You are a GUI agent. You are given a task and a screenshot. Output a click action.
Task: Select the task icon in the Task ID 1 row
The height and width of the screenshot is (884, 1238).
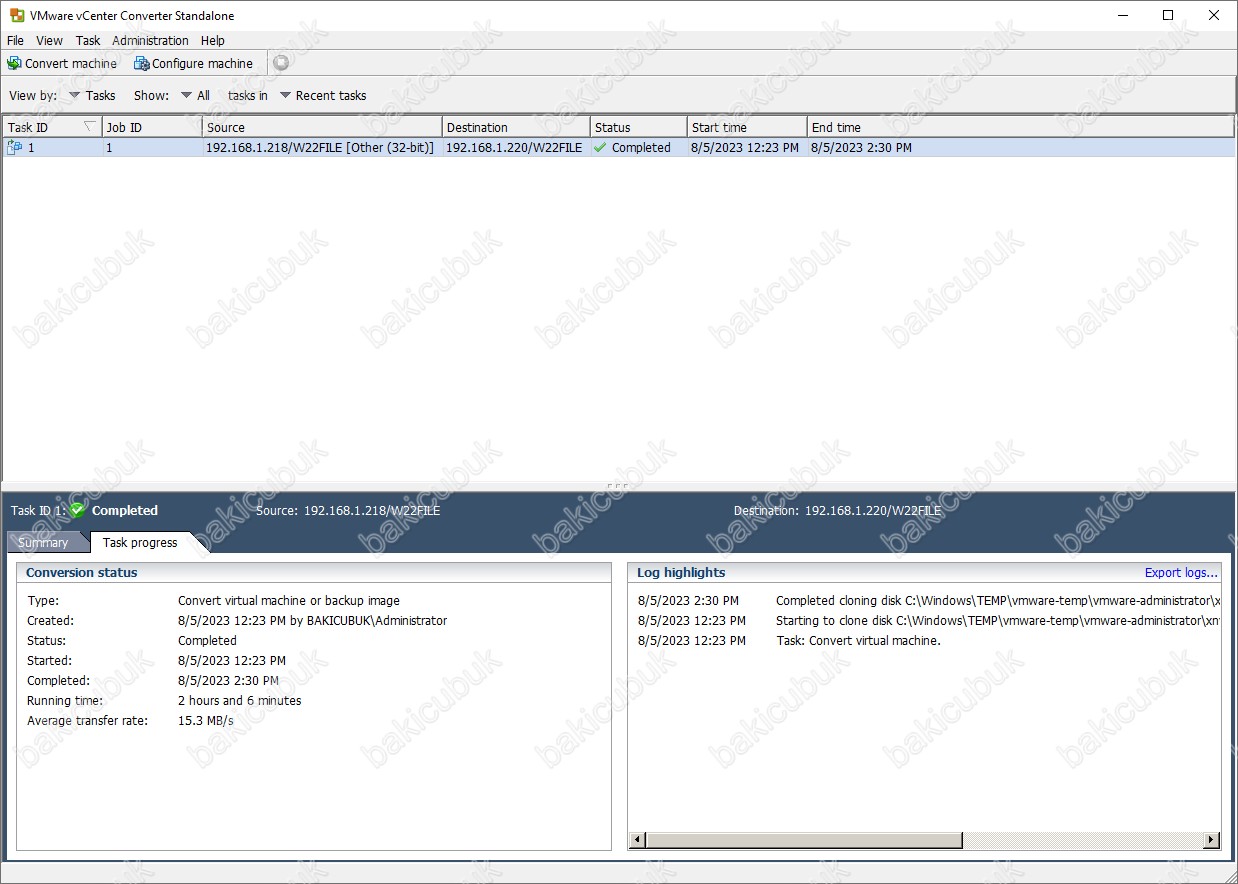[15, 147]
